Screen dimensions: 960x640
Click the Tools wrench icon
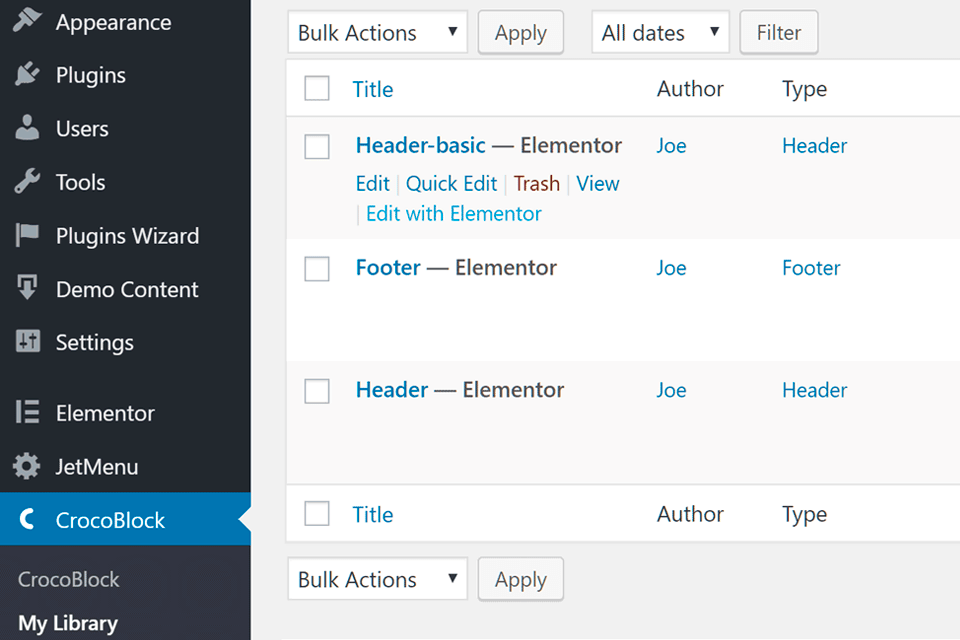[28, 182]
